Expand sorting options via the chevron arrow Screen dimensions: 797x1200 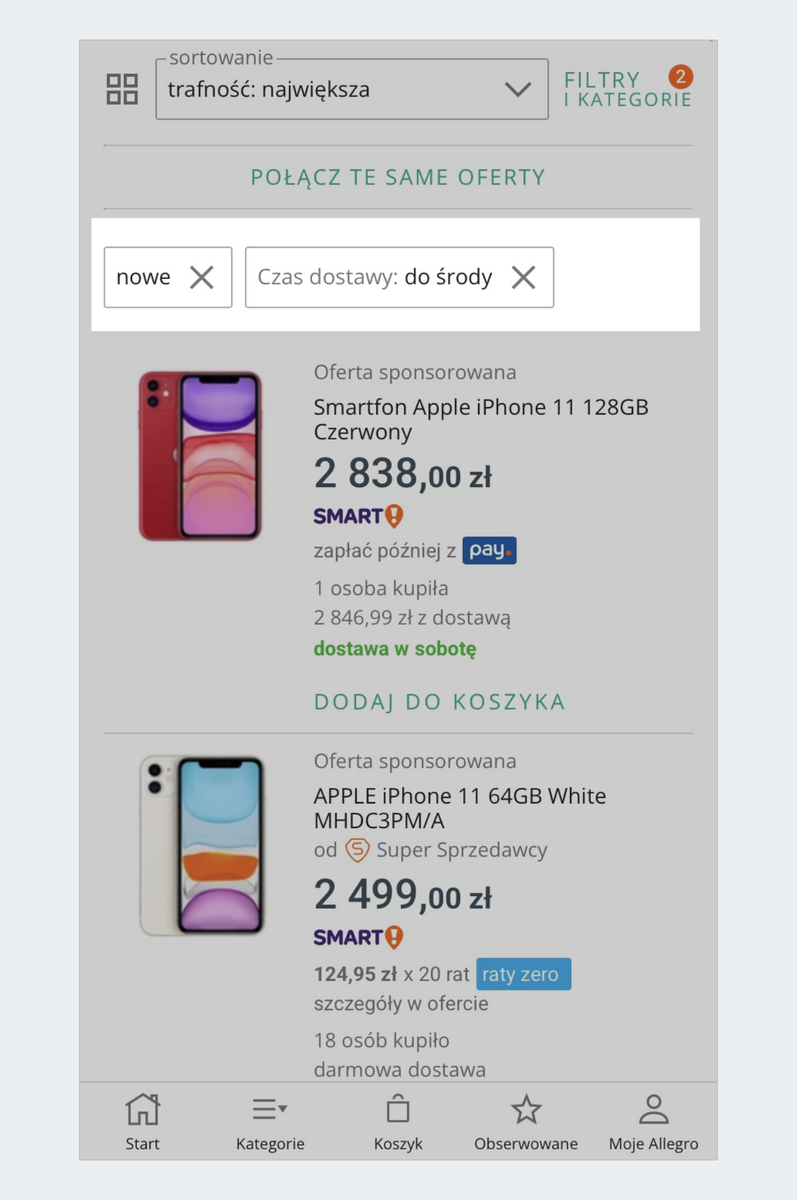pos(518,89)
